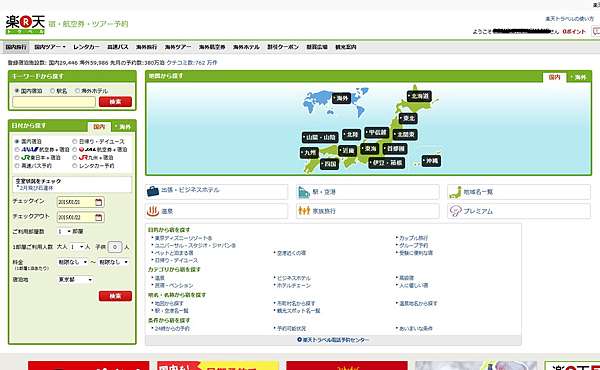Screen dimensions: 600x370
Task: Select 首都圏 region on the map
Action: pos(395,148)
